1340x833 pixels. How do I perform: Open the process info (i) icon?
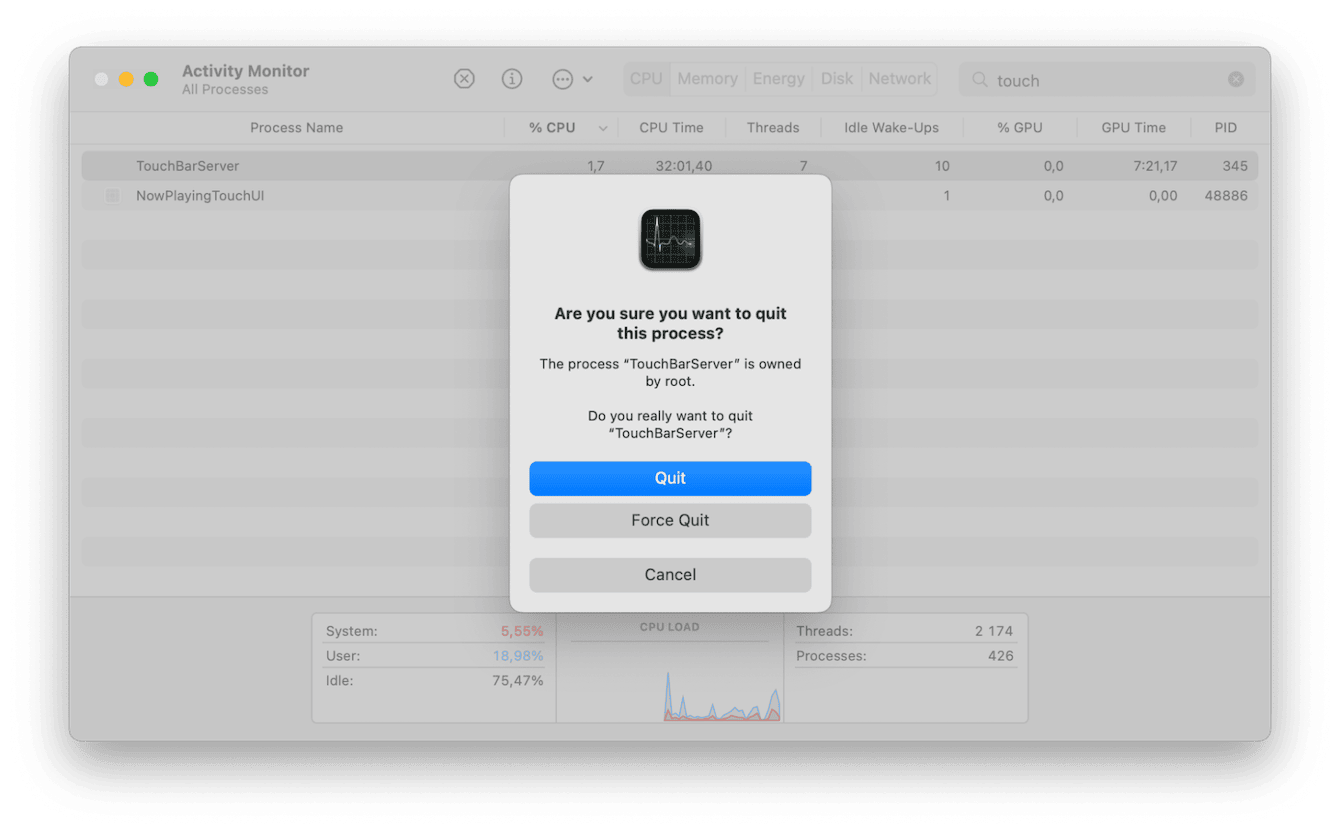(x=512, y=78)
